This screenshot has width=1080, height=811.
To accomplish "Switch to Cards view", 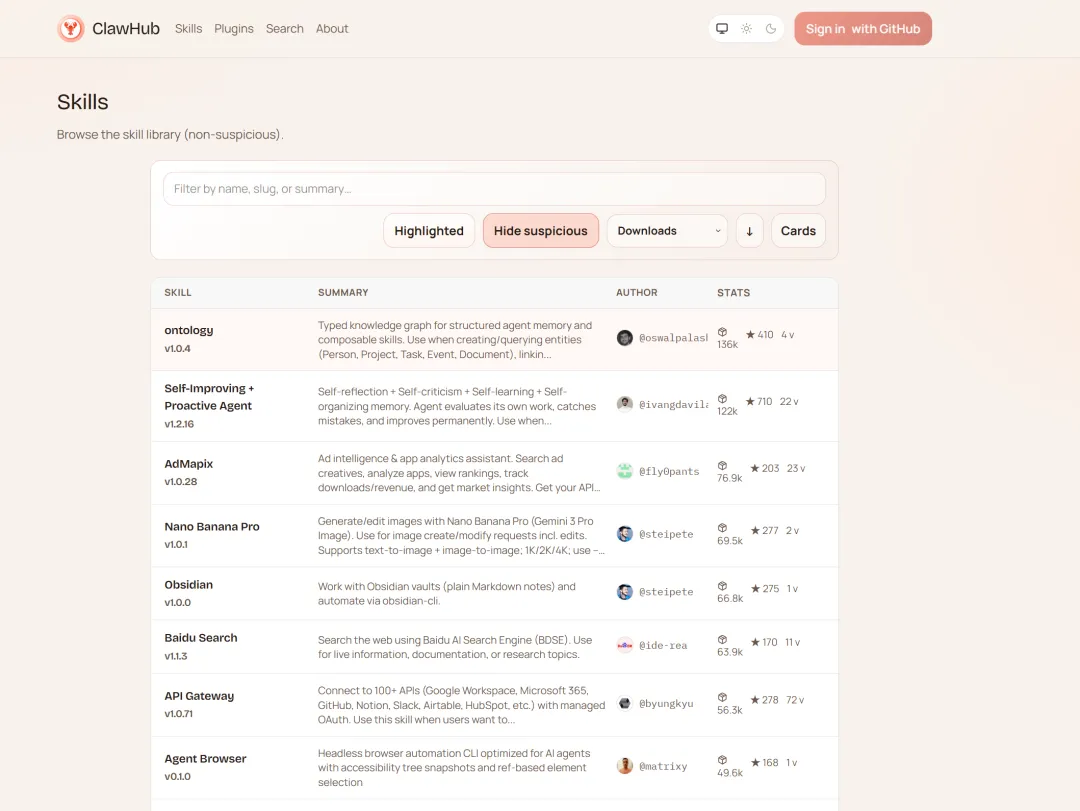I will [x=798, y=231].
